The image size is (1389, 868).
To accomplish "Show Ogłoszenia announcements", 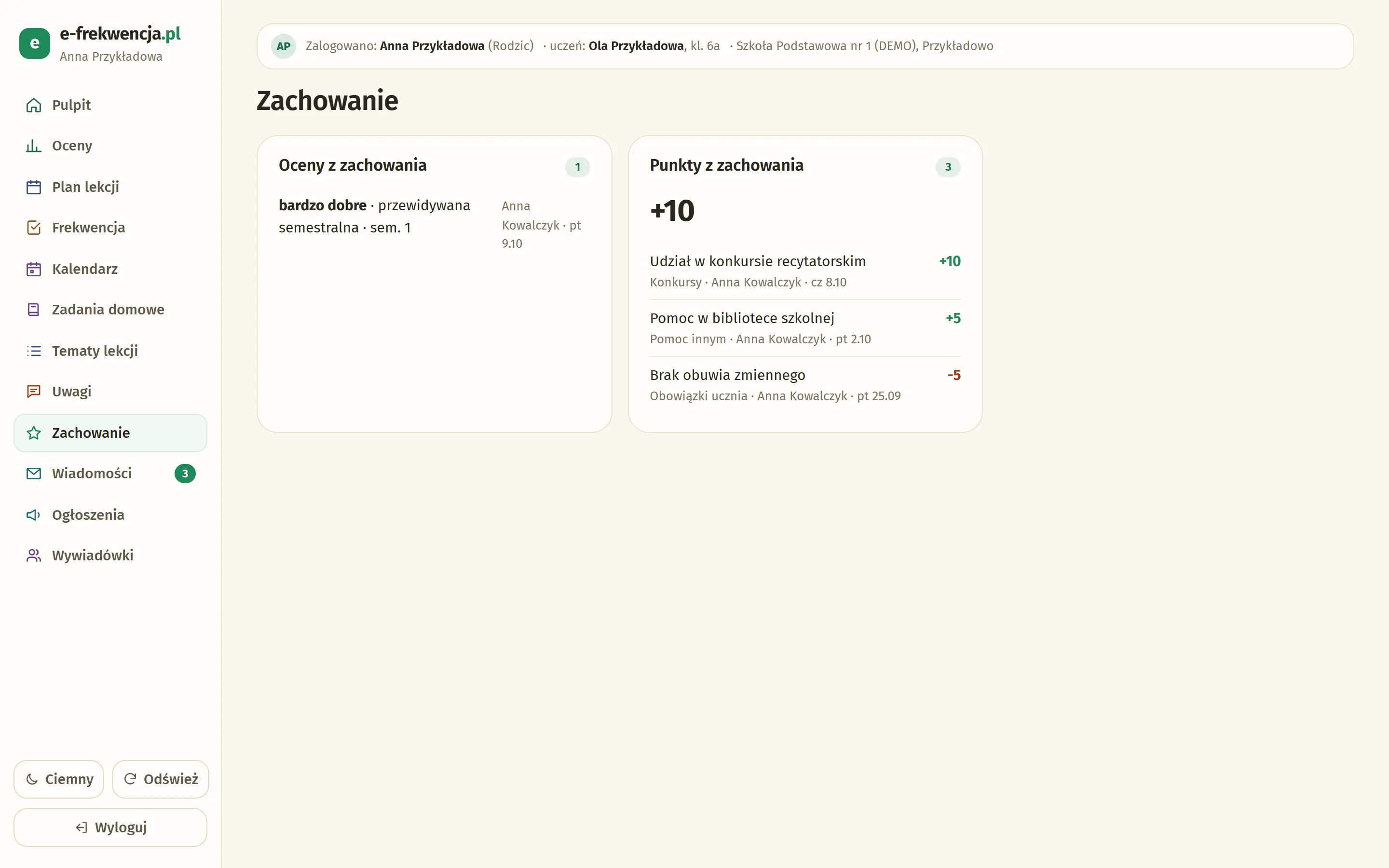I will 110,515.
